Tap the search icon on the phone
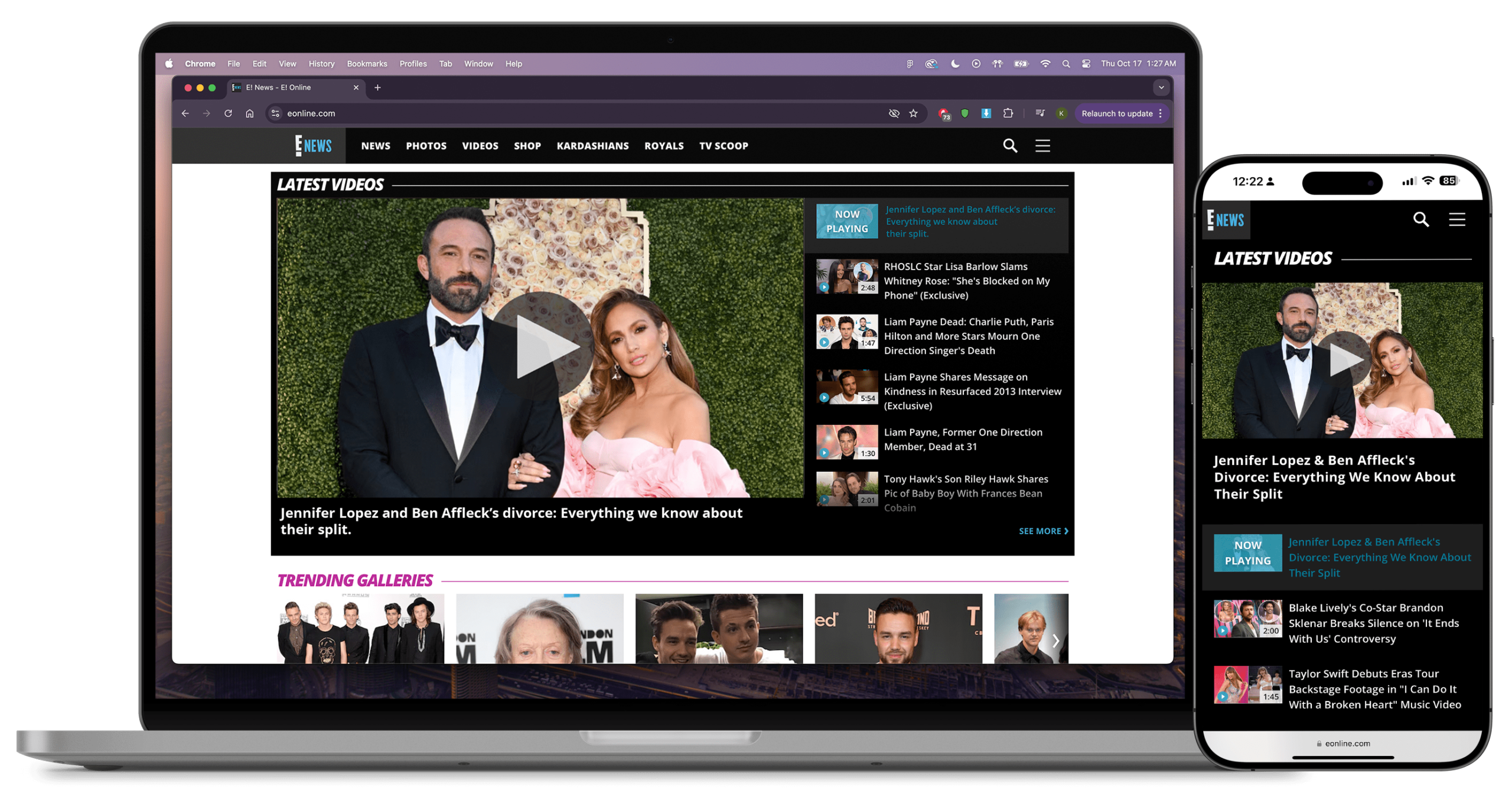The height and width of the screenshot is (796, 1512). (1420, 219)
